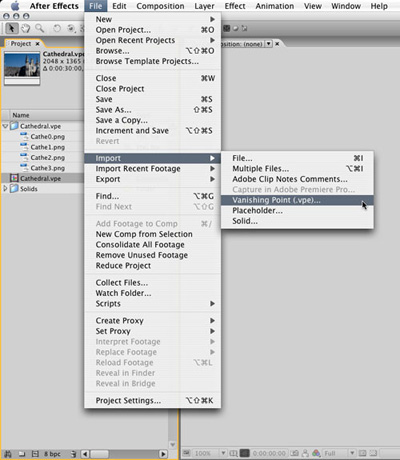The height and width of the screenshot is (460, 400).
Task: Open the Window menu
Action: coord(346,6)
